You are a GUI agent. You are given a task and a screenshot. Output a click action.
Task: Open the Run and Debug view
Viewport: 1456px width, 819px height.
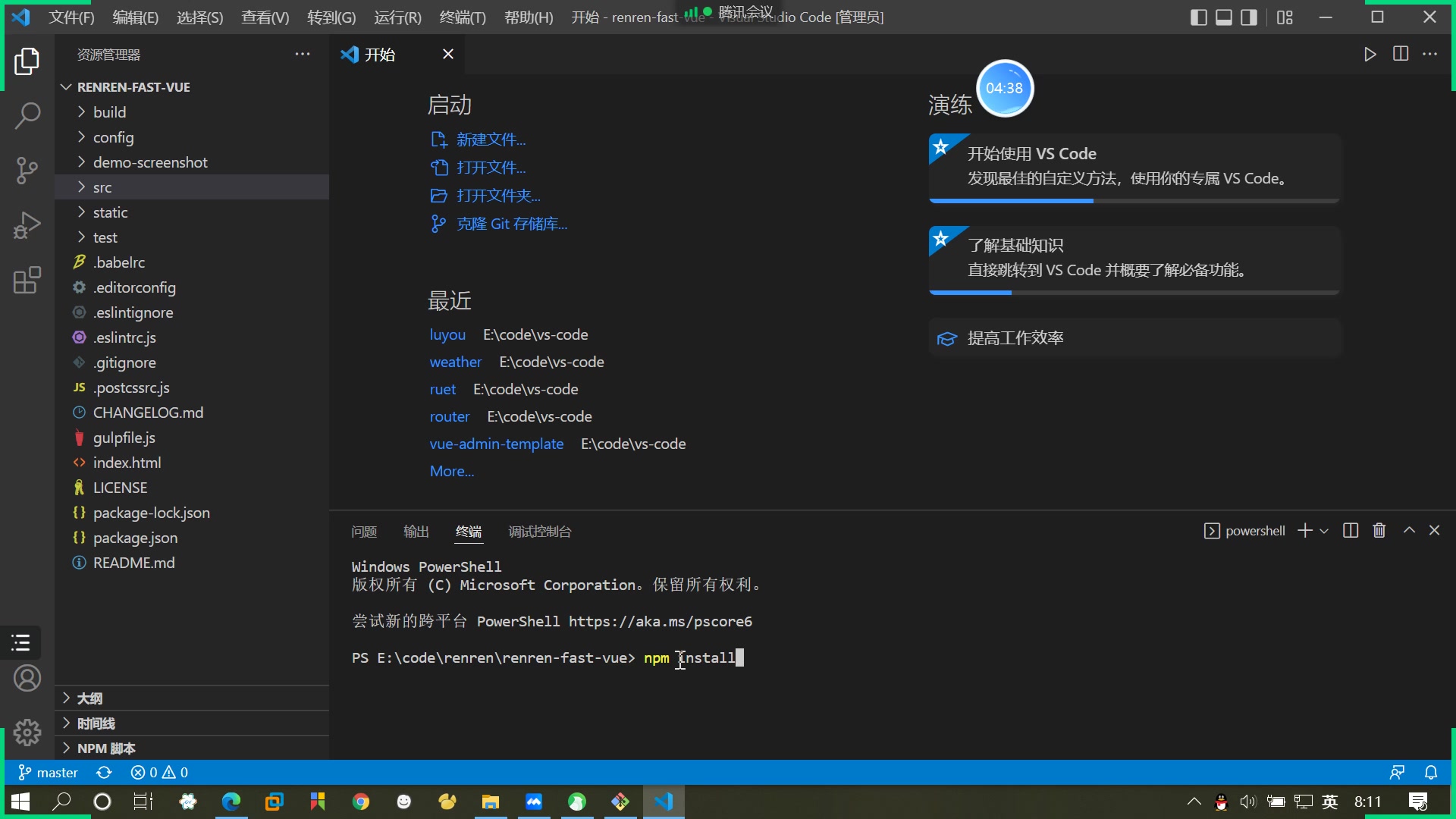[27, 225]
